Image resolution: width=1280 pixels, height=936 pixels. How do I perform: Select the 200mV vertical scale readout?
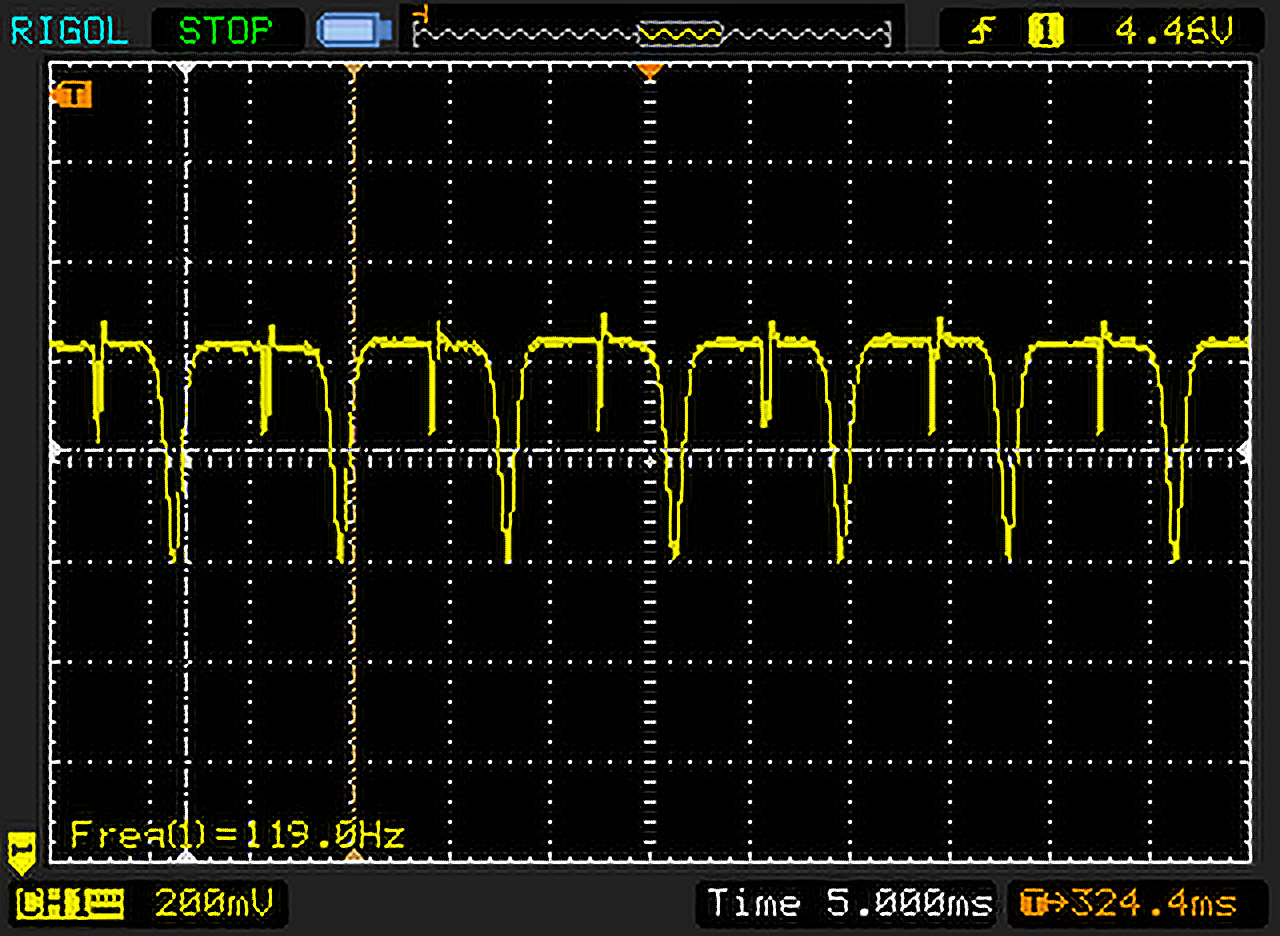click(213, 904)
